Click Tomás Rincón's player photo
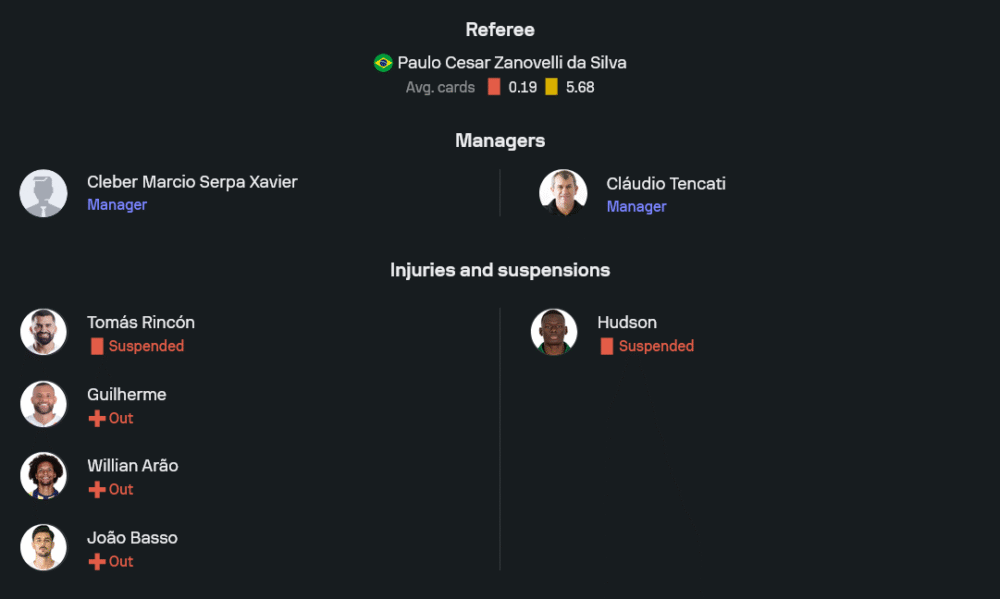The image size is (1000, 599). pos(44,332)
